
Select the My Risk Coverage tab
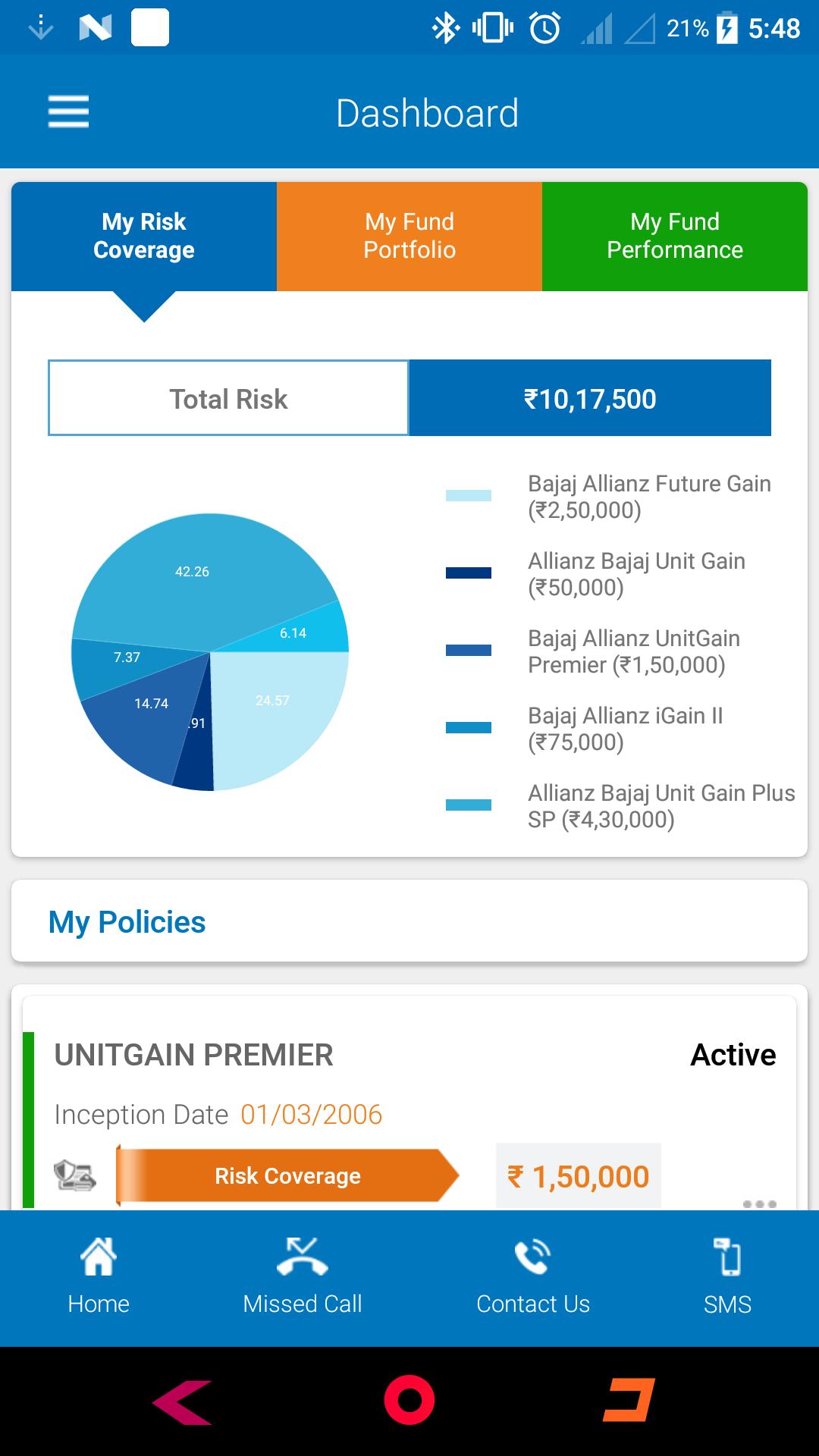(x=144, y=236)
